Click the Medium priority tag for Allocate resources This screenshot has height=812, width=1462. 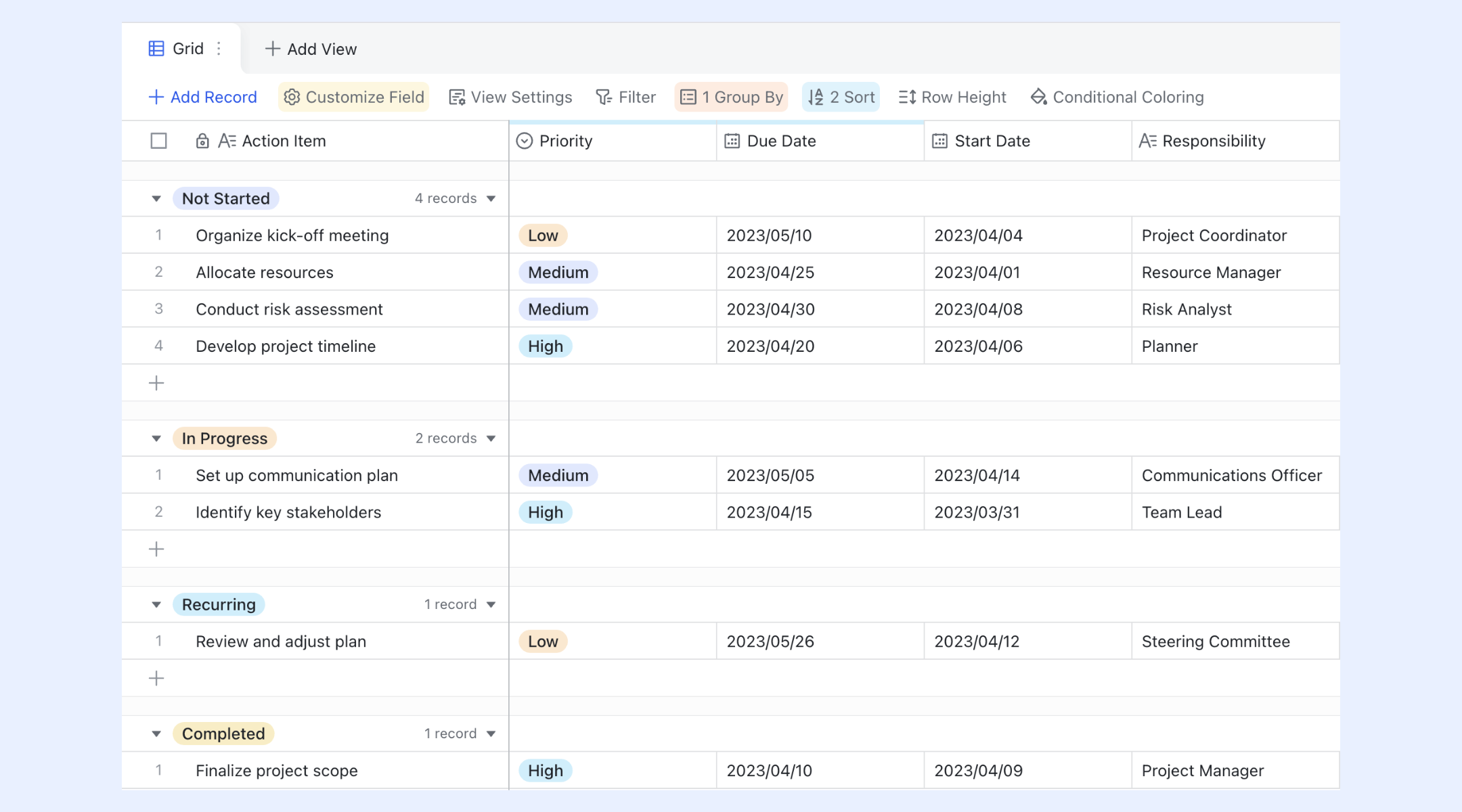[558, 272]
